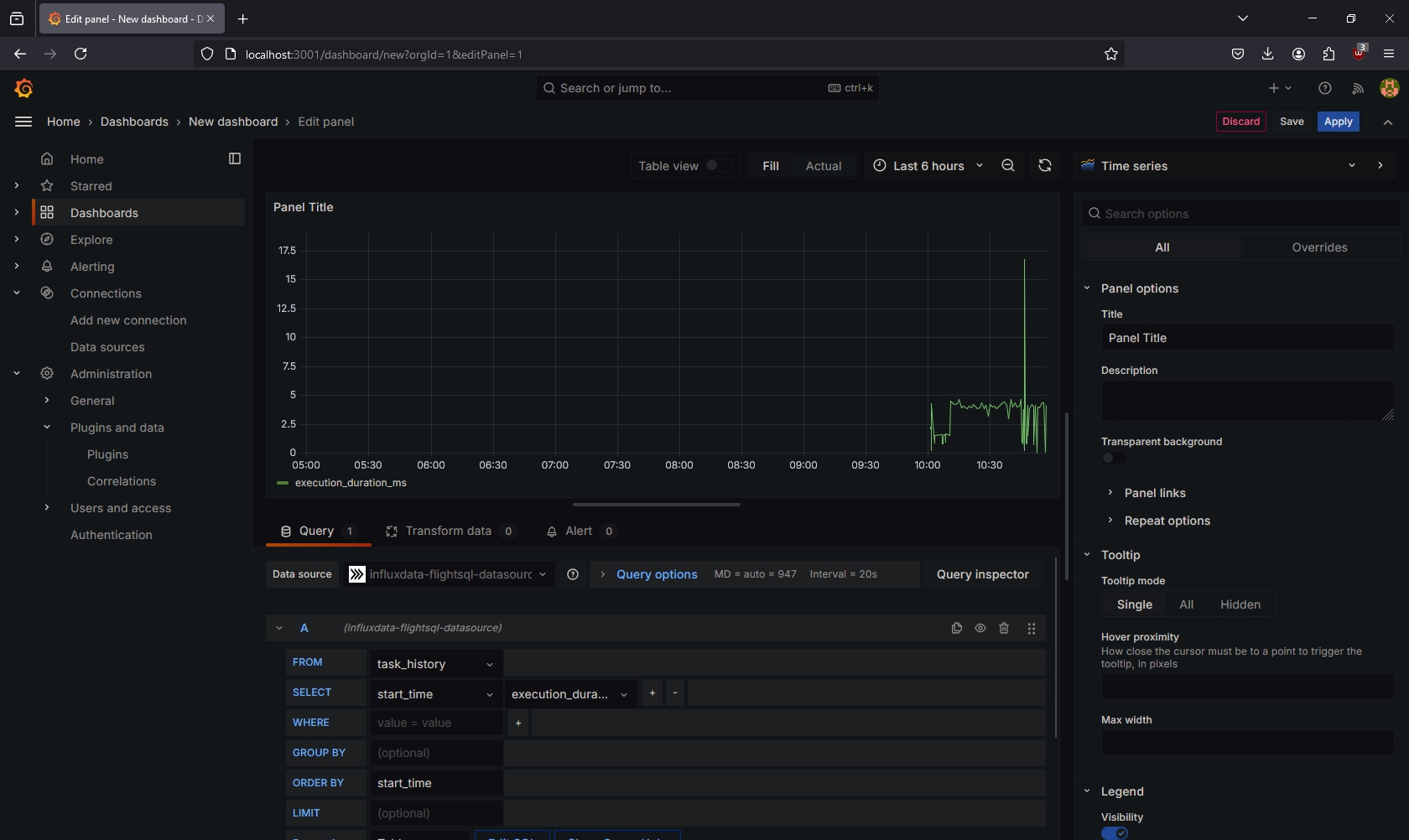Switch to the Transform data tab

449,531
